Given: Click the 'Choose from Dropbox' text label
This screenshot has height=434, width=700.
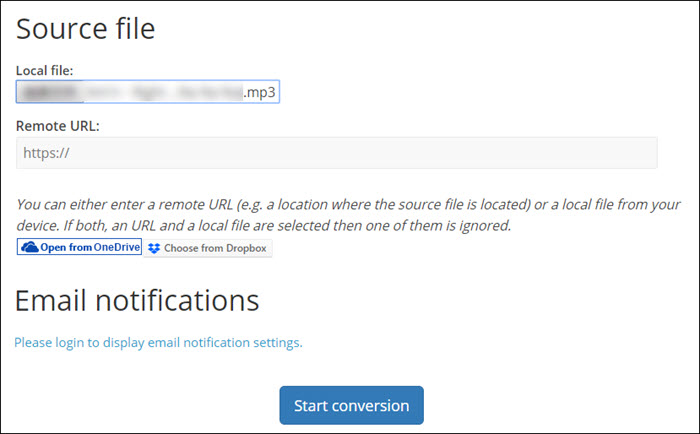Looking at the screenshot, I should 216,248.
